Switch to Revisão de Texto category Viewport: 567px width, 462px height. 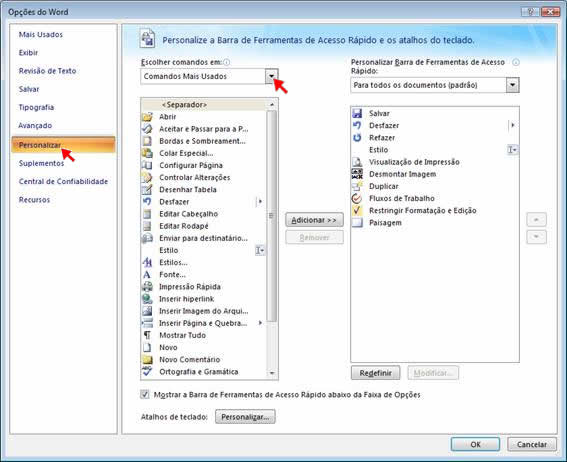tap(47, 71)
